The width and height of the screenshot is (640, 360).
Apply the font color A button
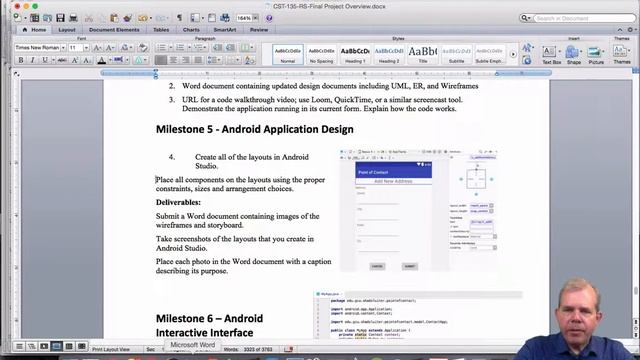102,60
